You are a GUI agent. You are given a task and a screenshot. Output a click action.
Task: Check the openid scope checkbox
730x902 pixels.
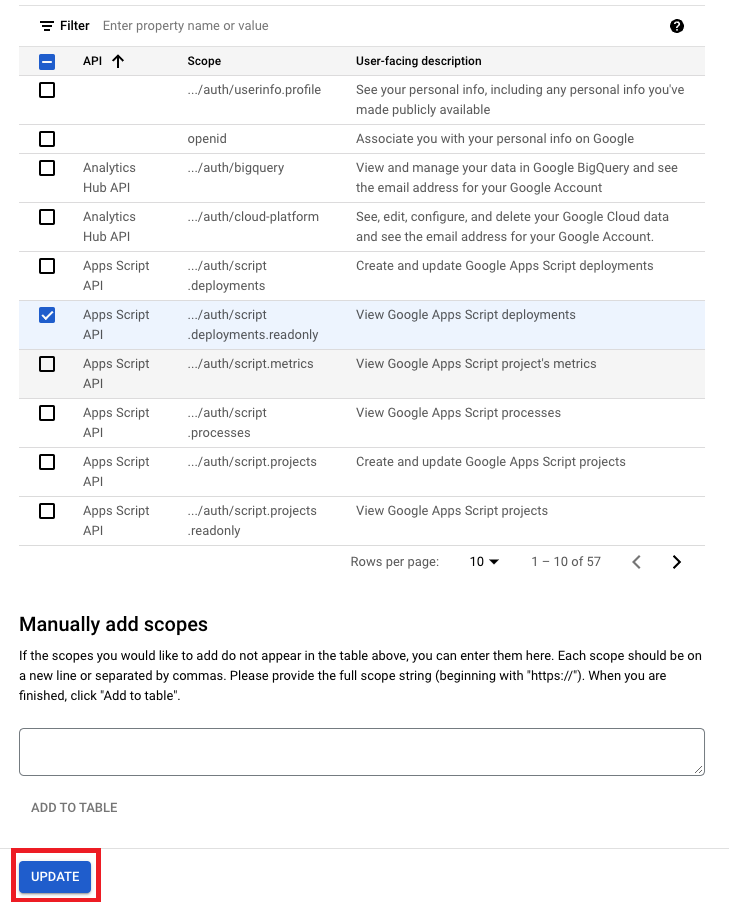pyautogui.click(x=47, y=139)
